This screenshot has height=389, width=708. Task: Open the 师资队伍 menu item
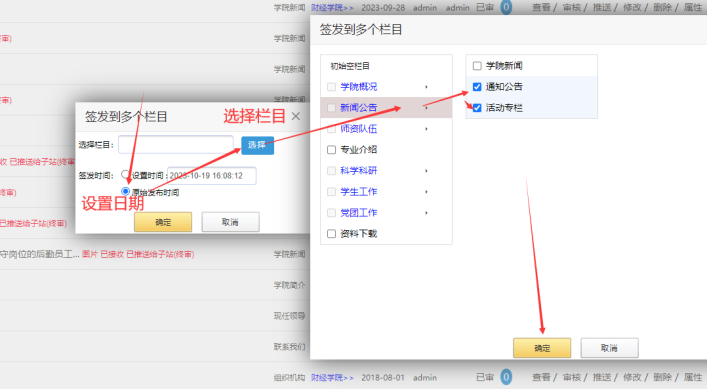(x=359, y=129)
